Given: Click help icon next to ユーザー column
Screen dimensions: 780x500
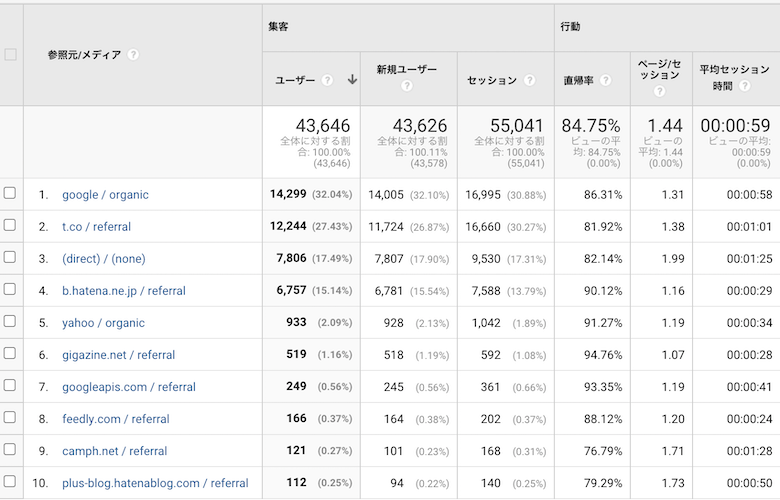Looking at the screenshot, I should 327,80.
